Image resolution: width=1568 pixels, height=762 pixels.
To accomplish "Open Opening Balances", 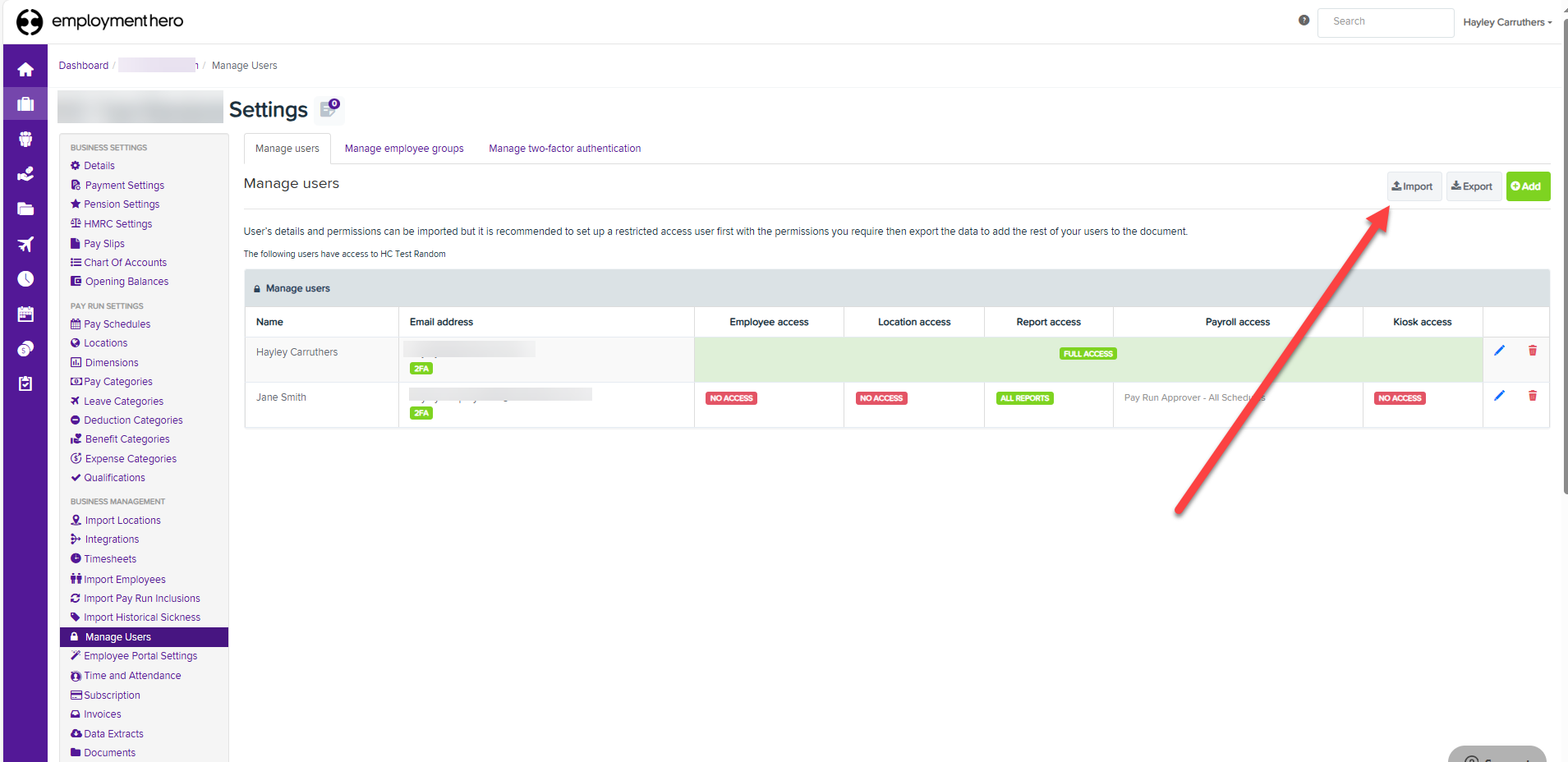I will (x=119, y=282).
